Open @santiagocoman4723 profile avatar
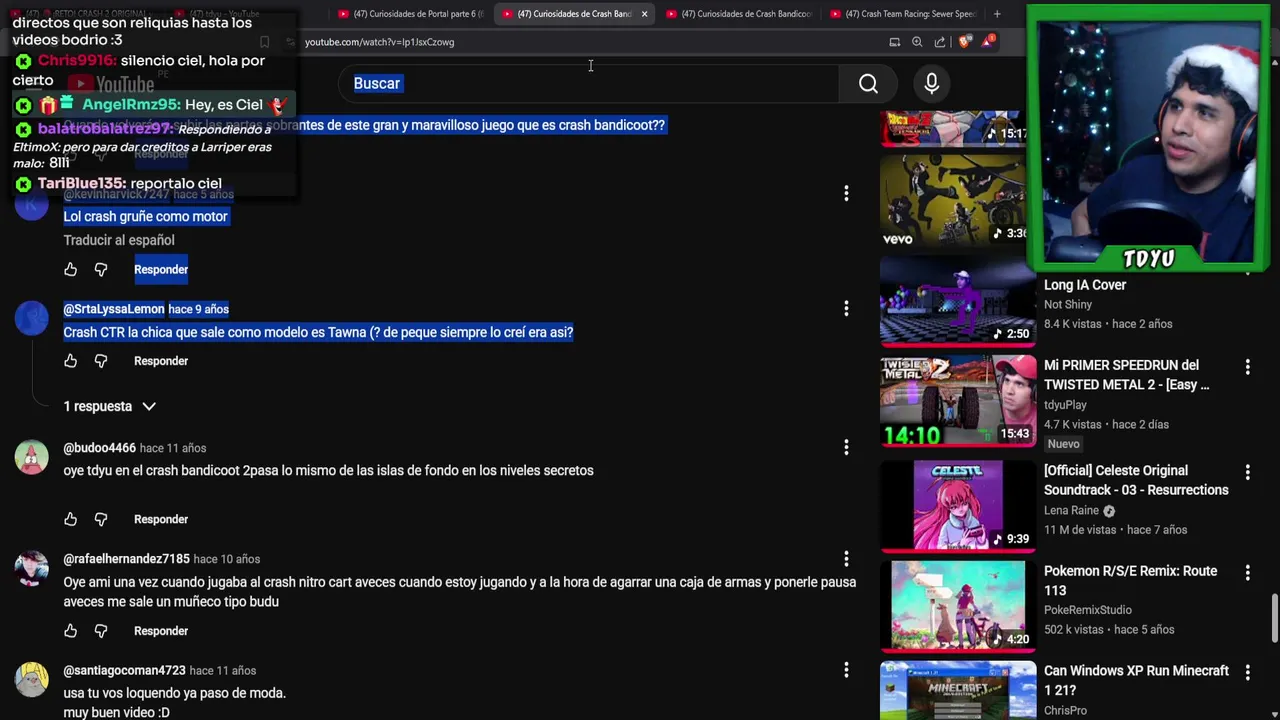Image resolution: width=1280 pixels, height=720 pixels. coord(31,680)
